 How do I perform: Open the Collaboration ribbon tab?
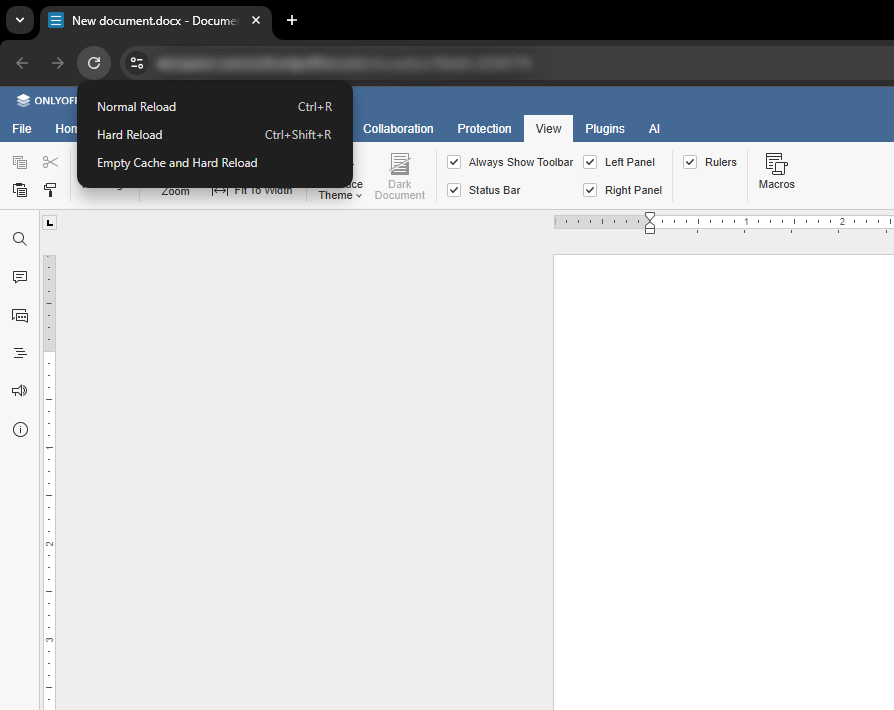coord(398,128)
